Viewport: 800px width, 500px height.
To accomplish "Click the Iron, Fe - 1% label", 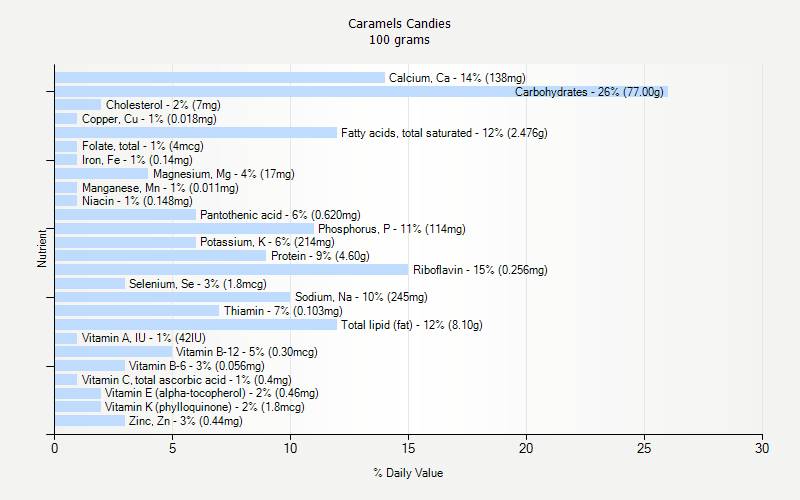I will click(x=137, y=160).
